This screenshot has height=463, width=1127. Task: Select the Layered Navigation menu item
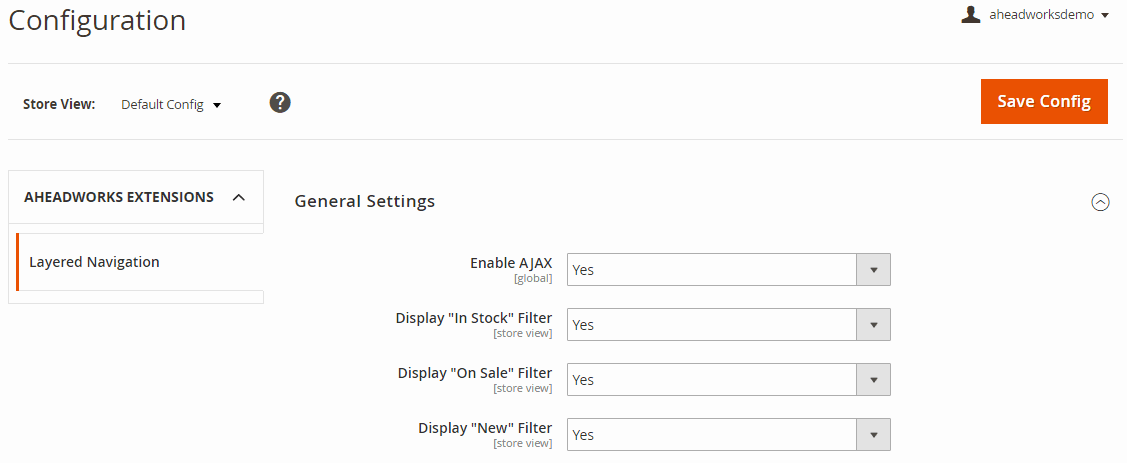coord(94,262)
